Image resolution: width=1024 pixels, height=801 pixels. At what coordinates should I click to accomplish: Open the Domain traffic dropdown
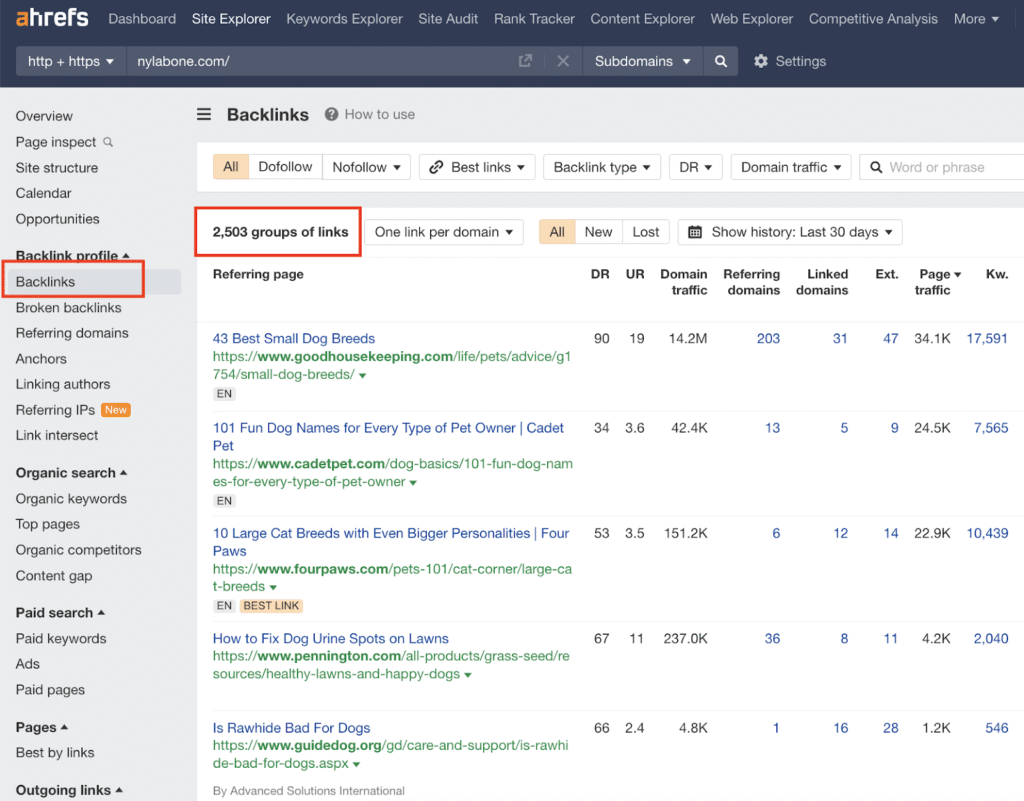pos(791,167)
